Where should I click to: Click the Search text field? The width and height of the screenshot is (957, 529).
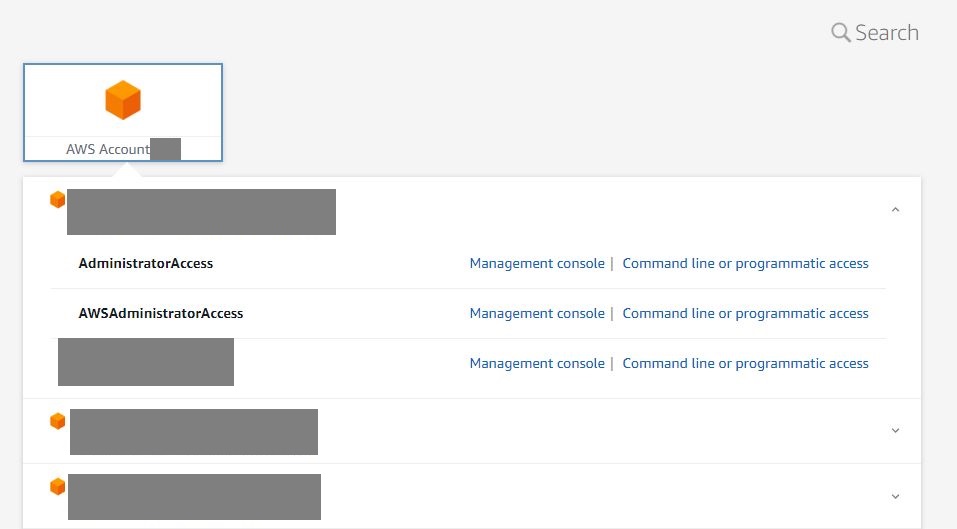pyautogui.click(x=886, y=33)
